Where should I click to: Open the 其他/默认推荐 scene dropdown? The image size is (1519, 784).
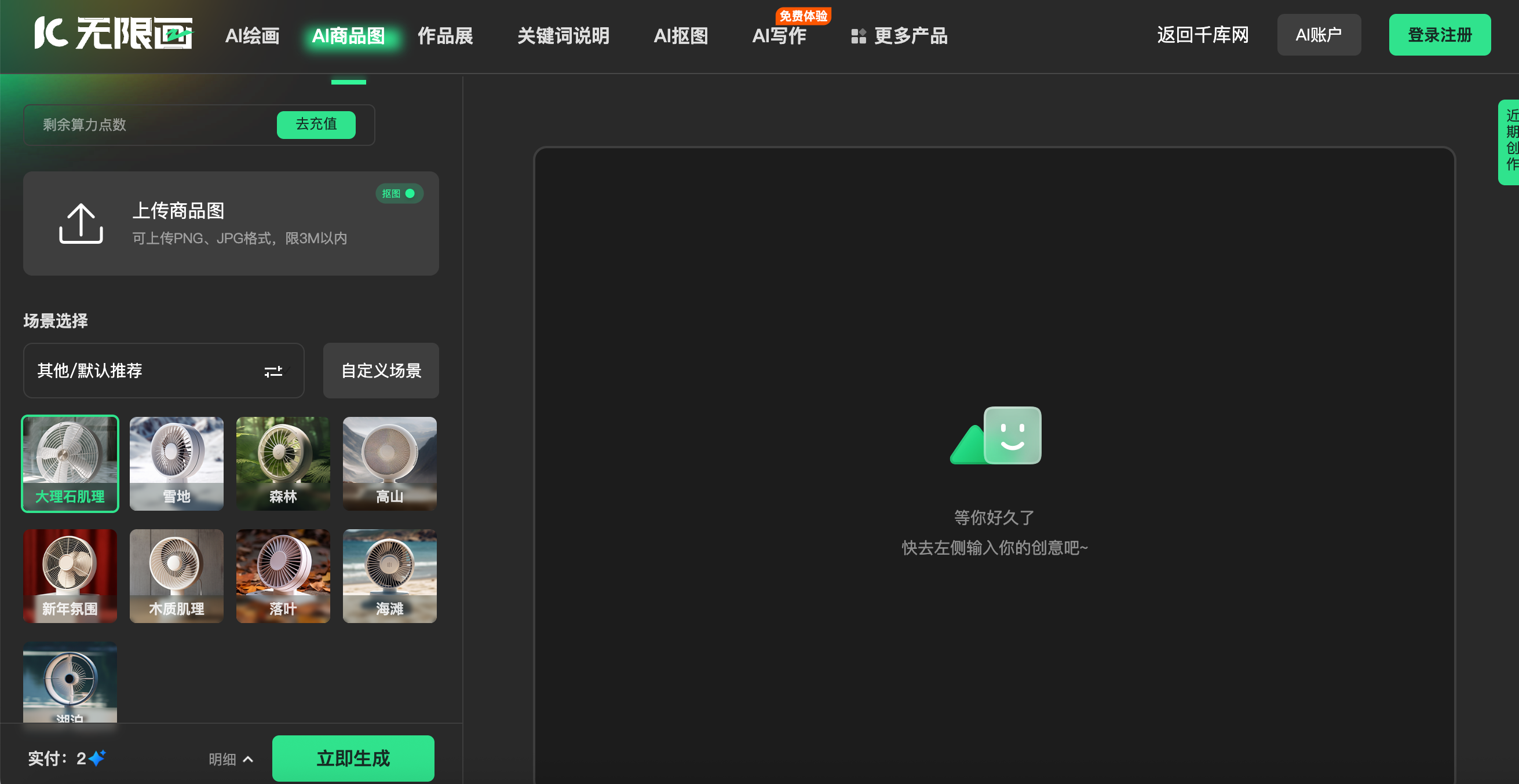(163, 371)
